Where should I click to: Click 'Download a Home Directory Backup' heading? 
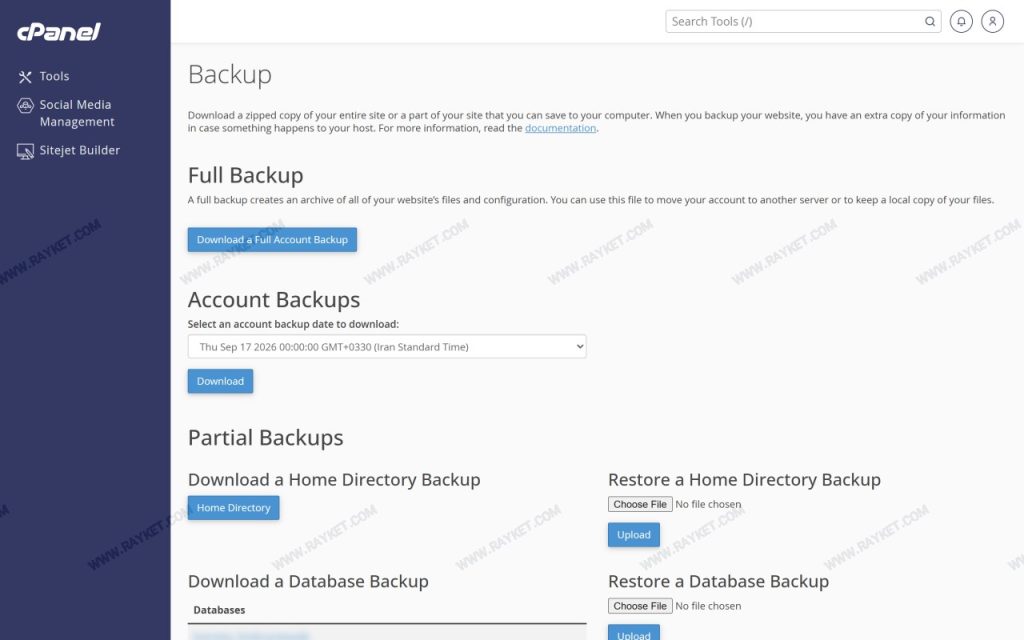[x=334, y=480]
